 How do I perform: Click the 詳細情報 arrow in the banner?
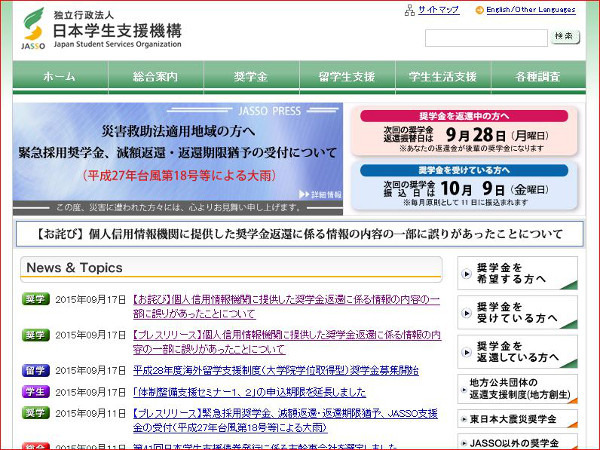click(320, 194)
